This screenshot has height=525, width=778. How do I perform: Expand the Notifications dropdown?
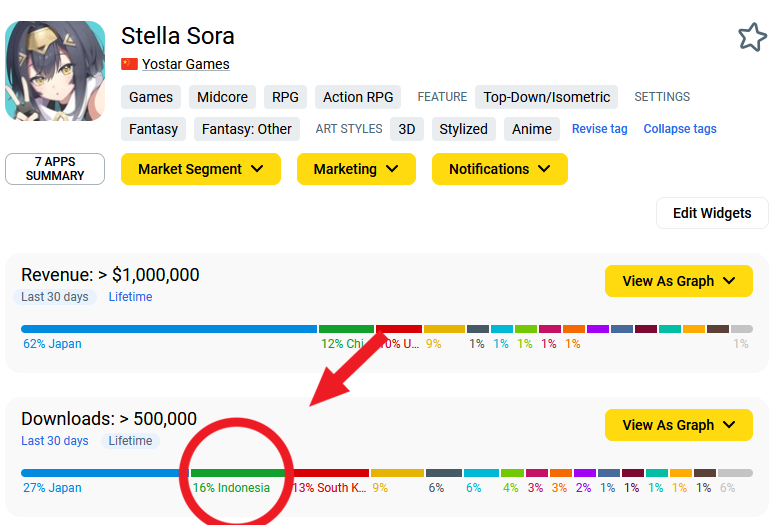click(x=500, y=169)
